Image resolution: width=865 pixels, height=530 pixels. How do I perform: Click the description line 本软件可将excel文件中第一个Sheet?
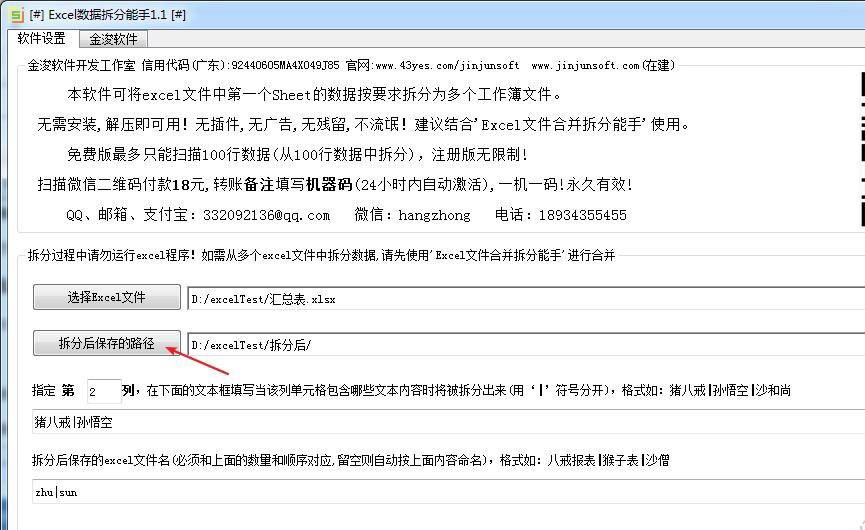(189, 94)
